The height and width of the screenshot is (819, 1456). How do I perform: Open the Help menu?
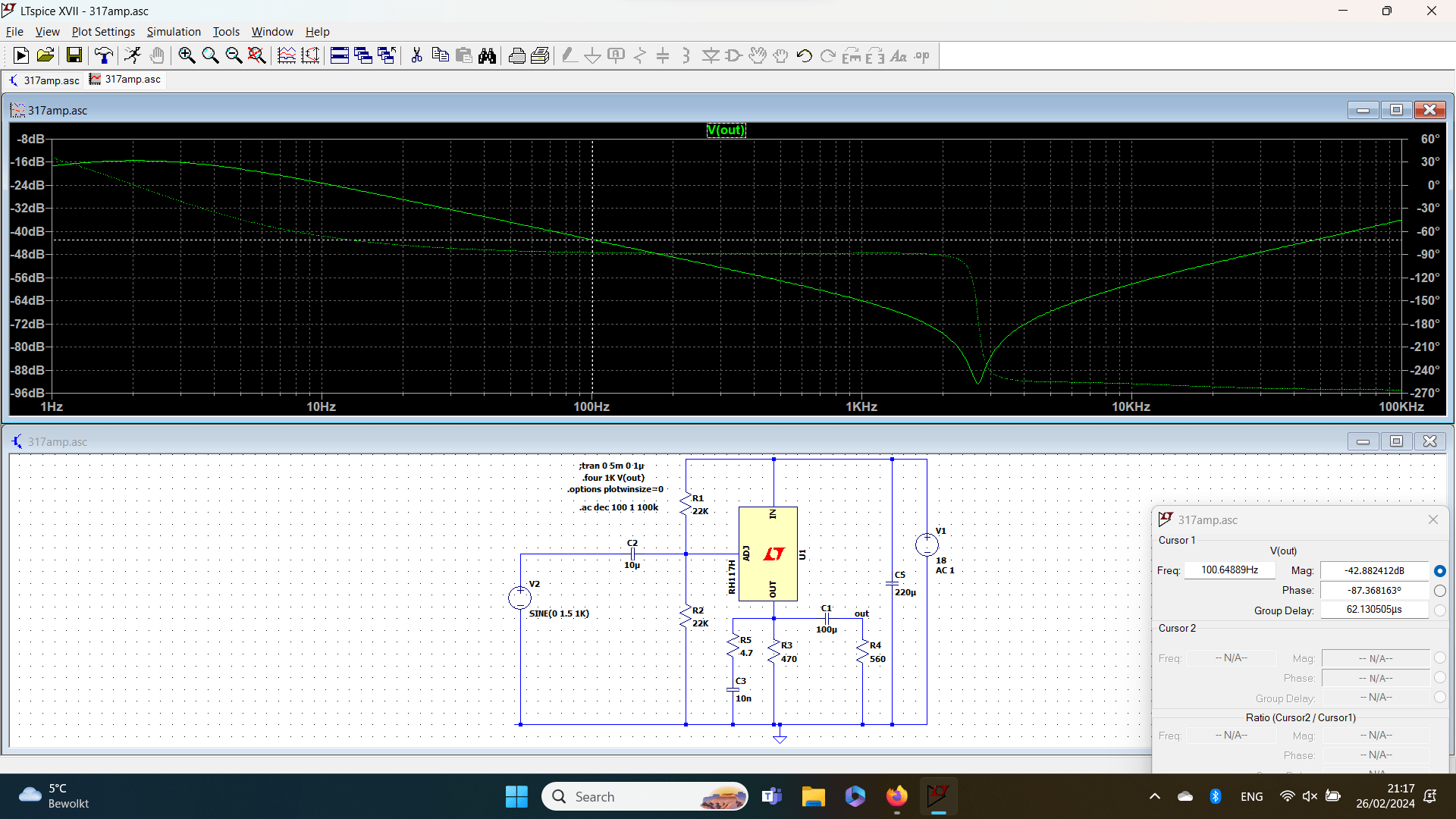click(x=318, y=31)
